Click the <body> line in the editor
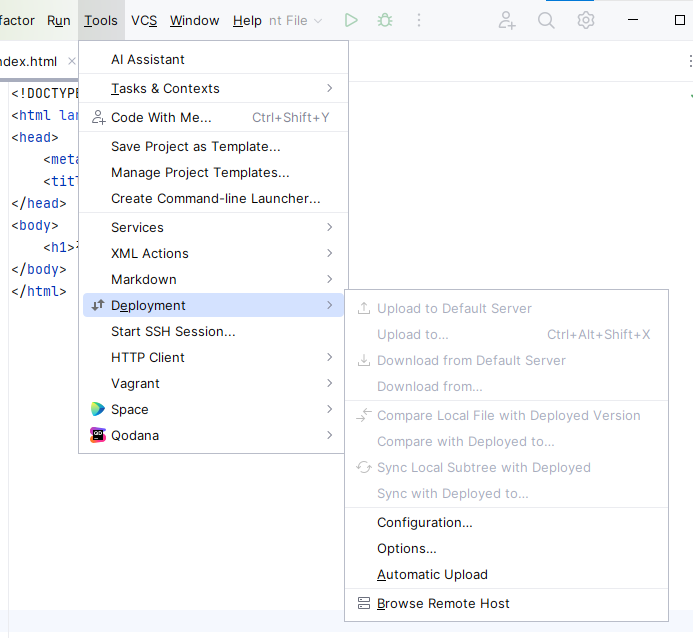This screenshot has width=693, height=638. pos(35,225)
